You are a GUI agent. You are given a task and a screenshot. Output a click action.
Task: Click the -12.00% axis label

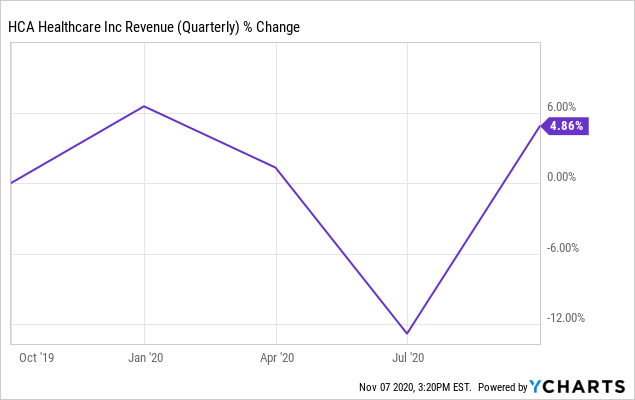tap(566, 318)
